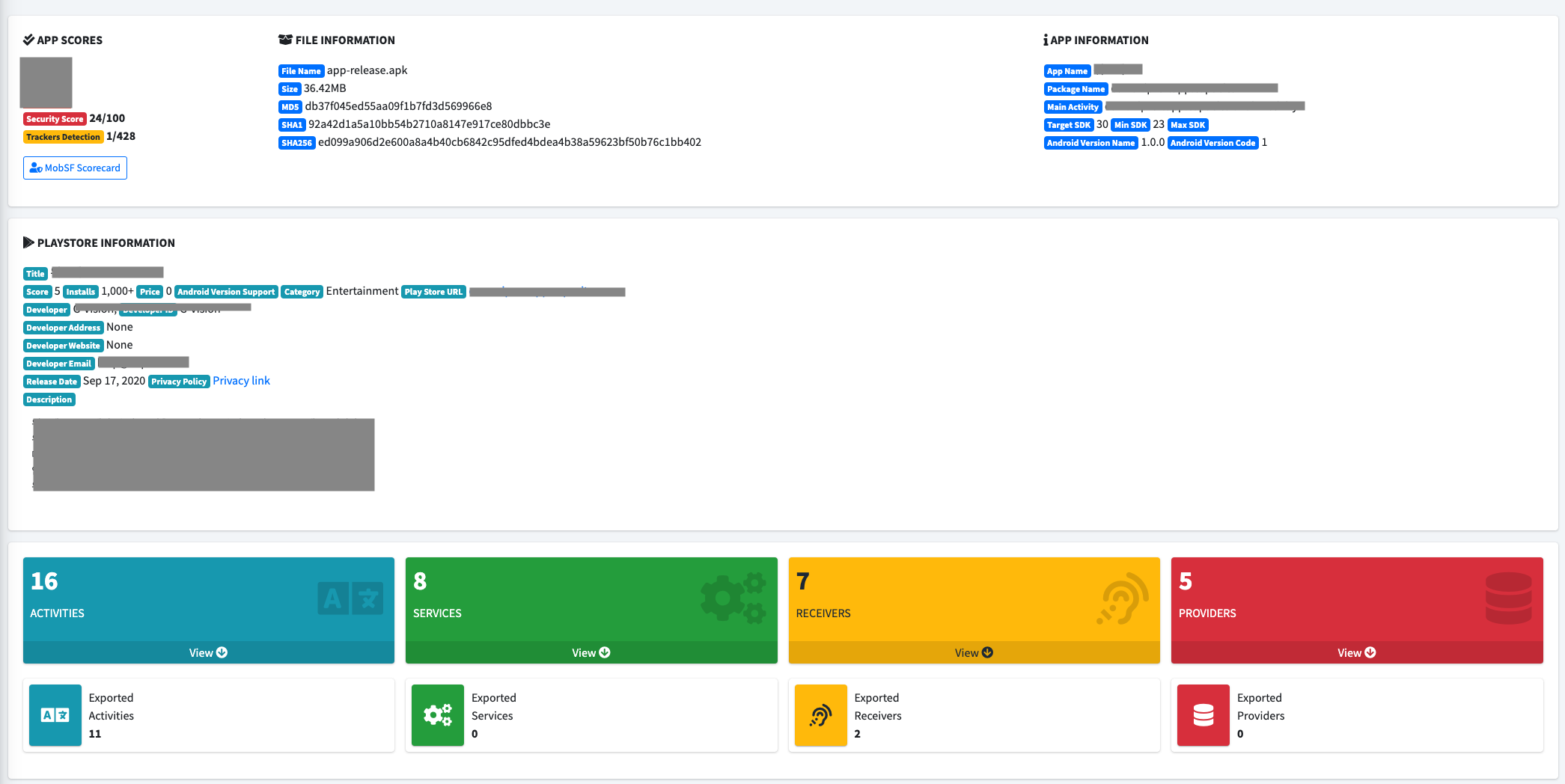Screen dimensions: 1565x784
Task: Click the large ear icon in Receivers card
Action: point(1123,598)
